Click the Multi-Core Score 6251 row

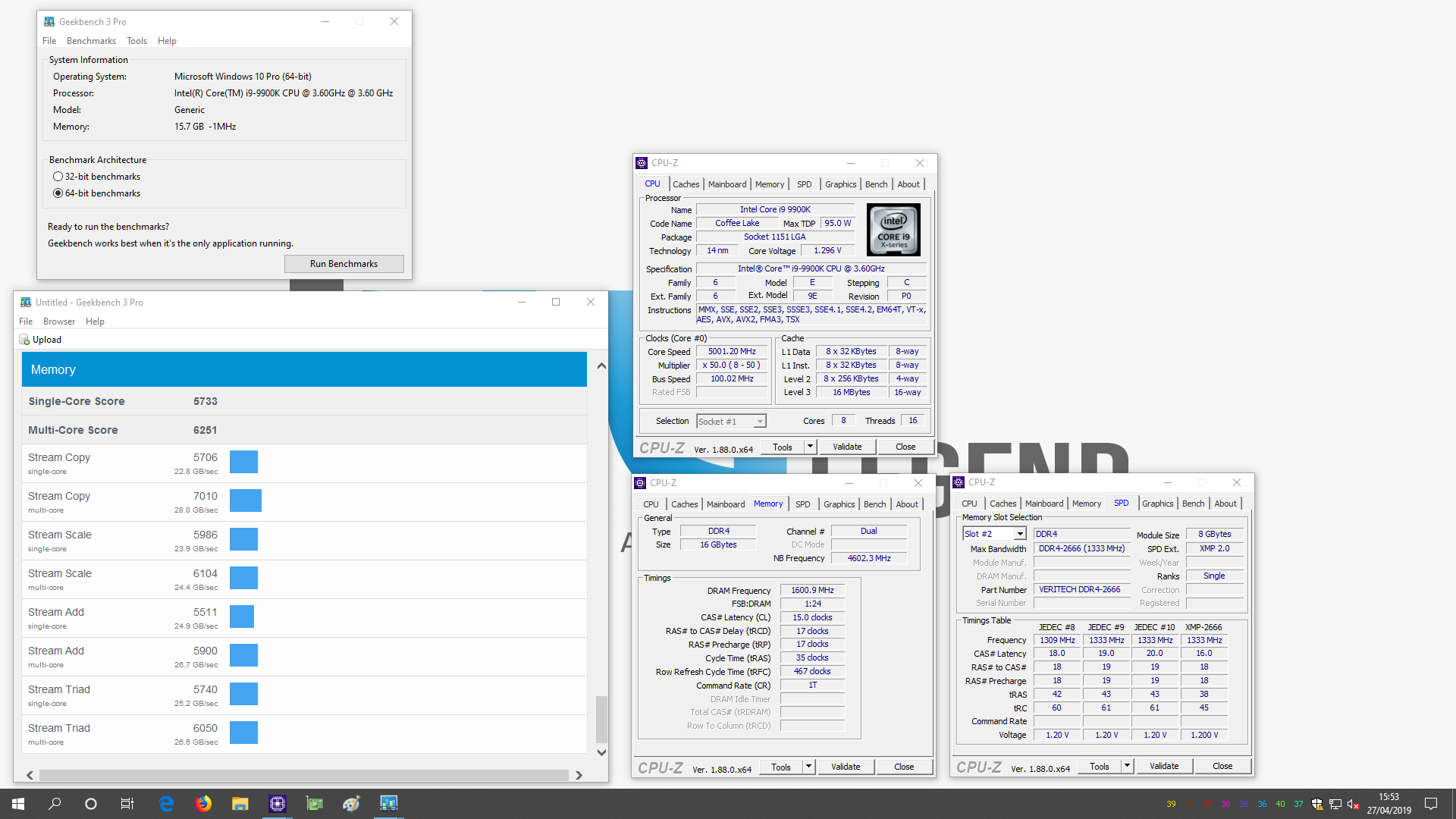click(304, 430)
